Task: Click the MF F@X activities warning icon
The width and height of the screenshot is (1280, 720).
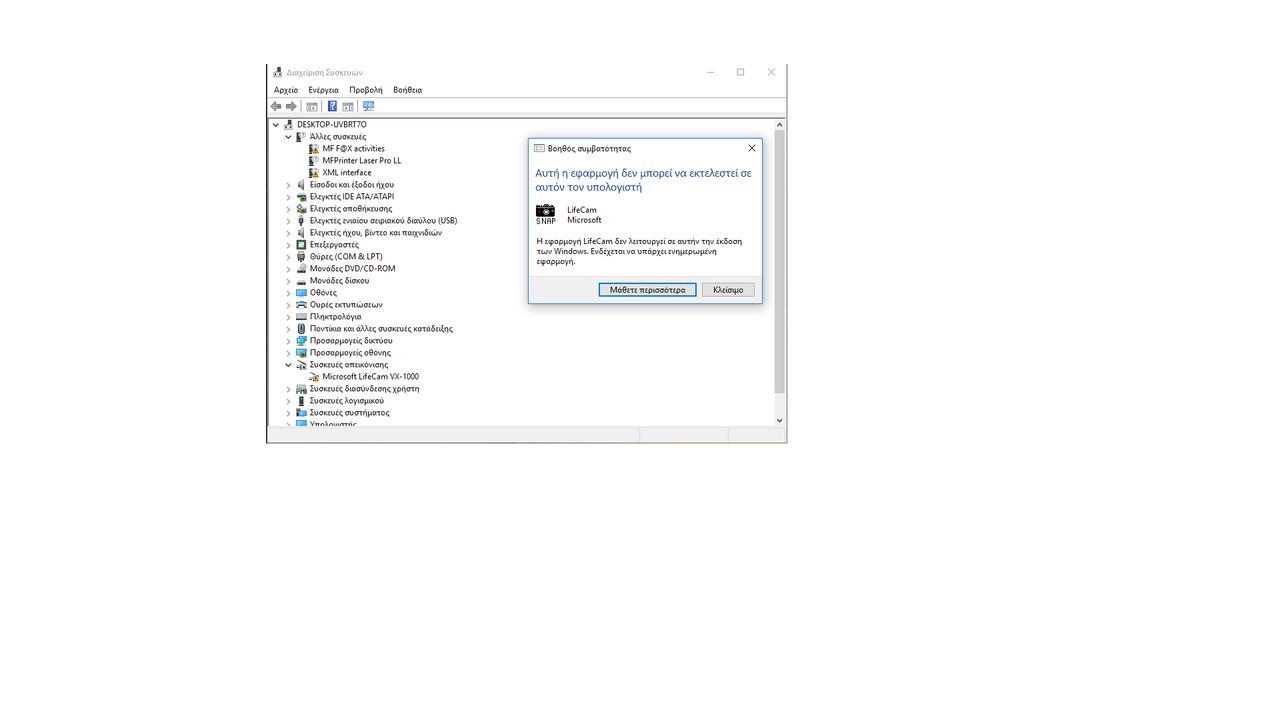Action: [x=314, y=149]
